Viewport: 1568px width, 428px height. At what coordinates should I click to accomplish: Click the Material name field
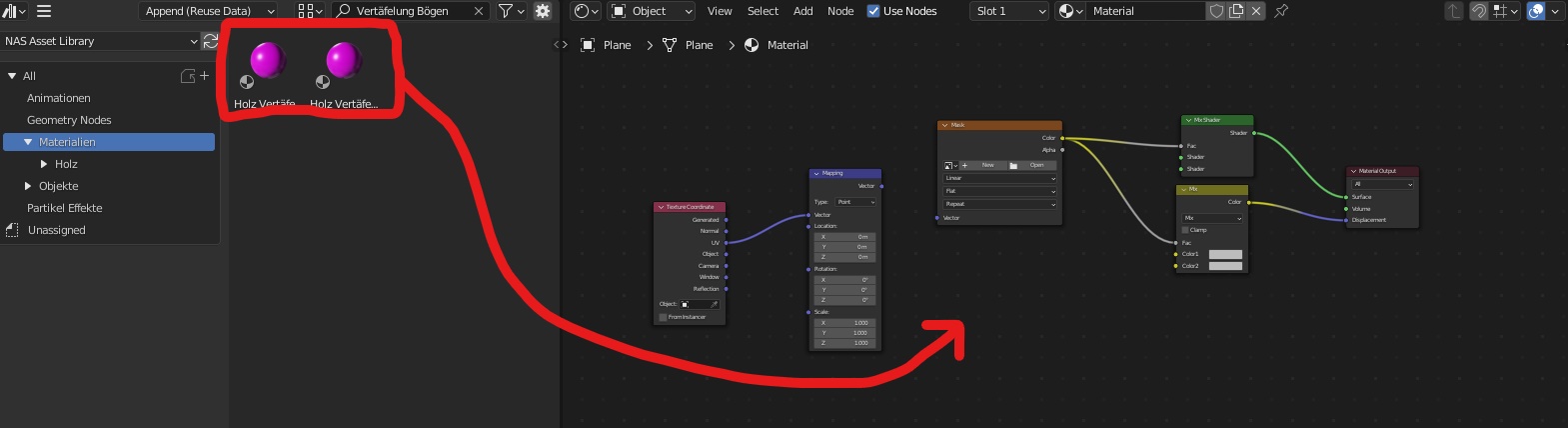[1145, 11]
